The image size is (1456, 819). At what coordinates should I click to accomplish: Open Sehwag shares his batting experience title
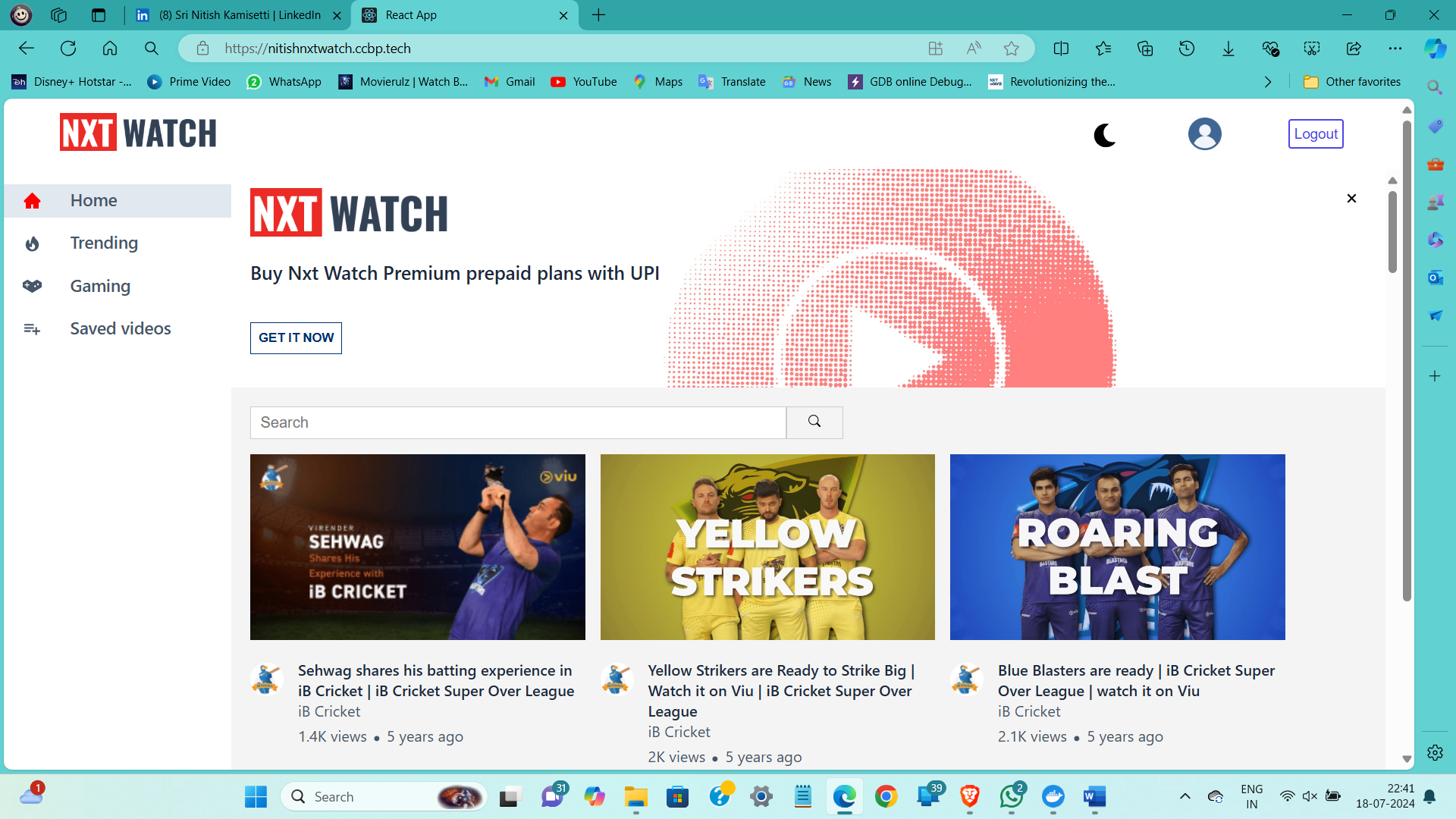point(436,680)
